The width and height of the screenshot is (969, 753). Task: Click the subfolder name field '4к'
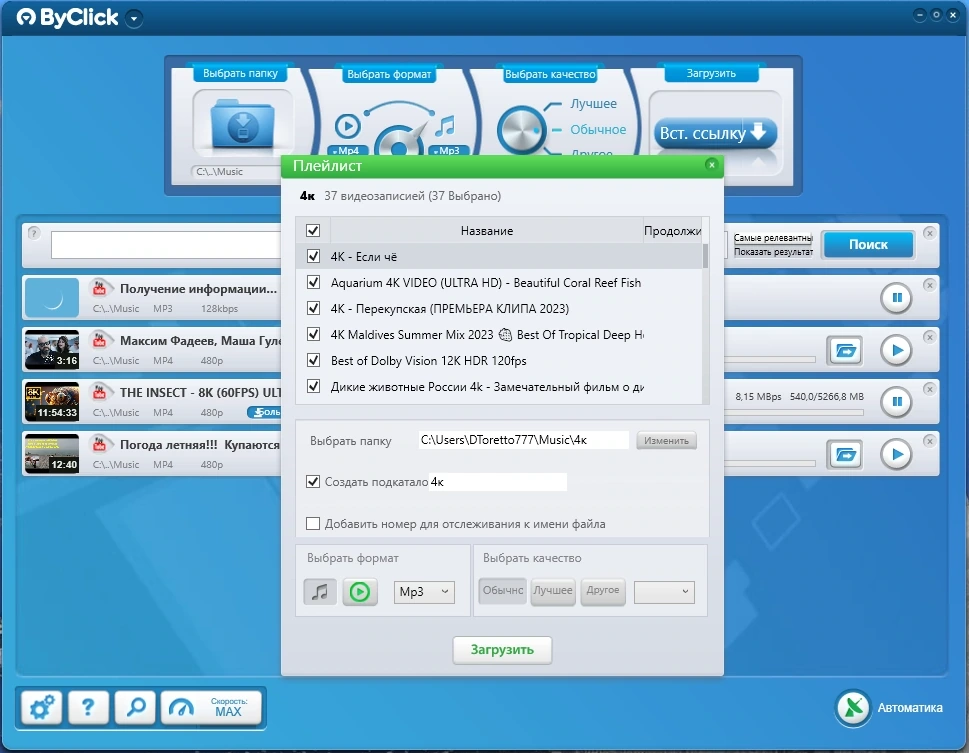click(x=498, y=482)
